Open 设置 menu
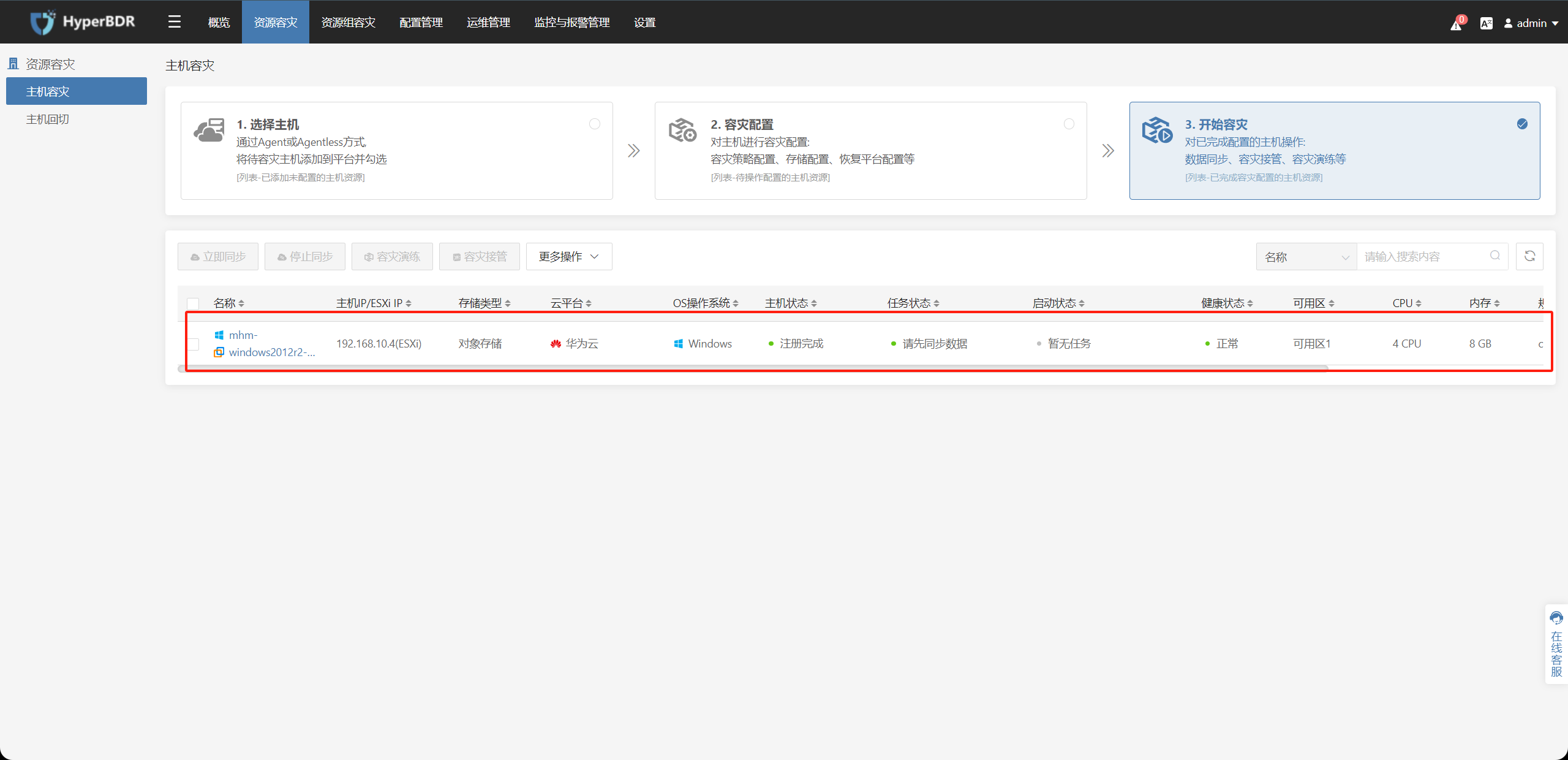 click(x=644, y=22)
